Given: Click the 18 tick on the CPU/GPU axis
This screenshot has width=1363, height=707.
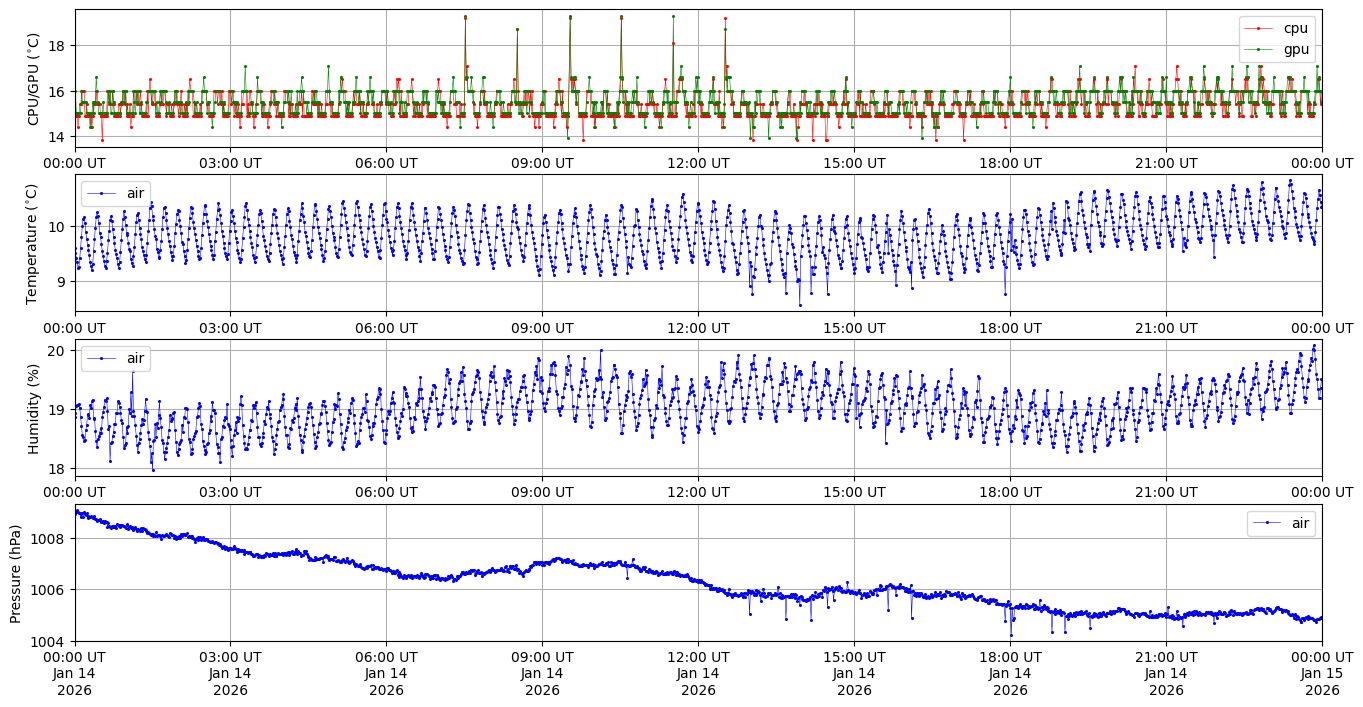Looking at the screenshot, I should coord(58,46).
